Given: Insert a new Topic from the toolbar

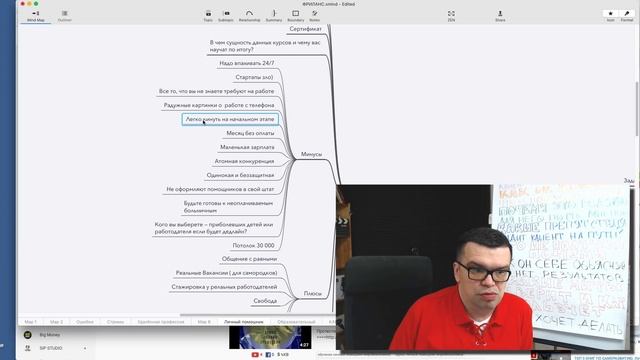Looking at the screenshot, I should click(208, 16).
